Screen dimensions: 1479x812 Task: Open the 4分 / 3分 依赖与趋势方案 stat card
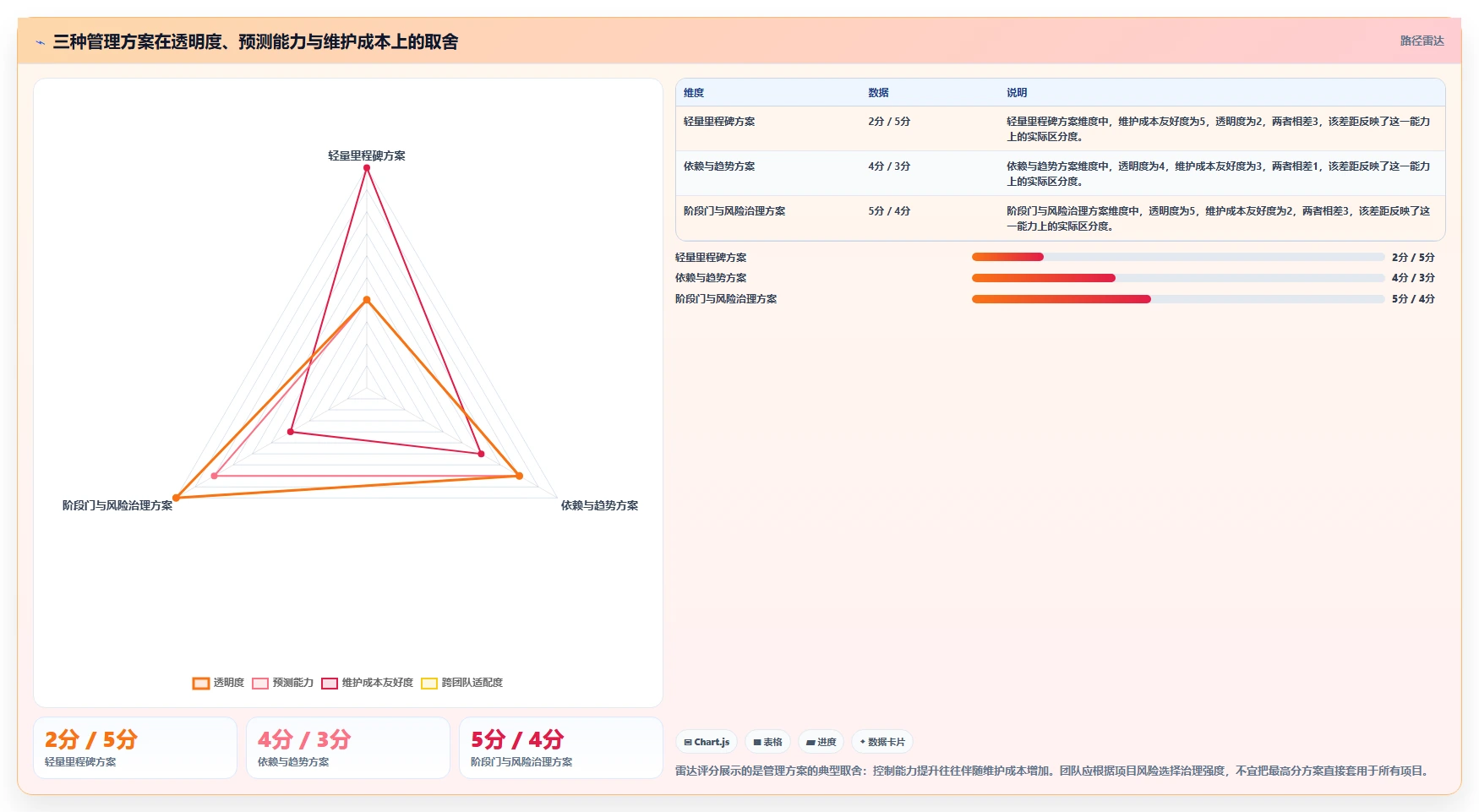[348, 748]
